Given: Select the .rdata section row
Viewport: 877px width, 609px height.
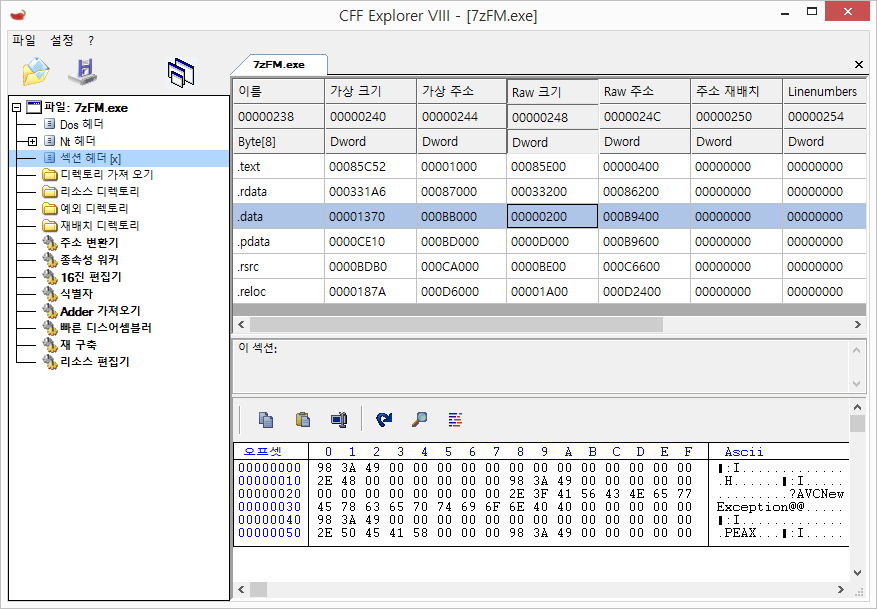Looking at the screenshot, I should click(x=549, y=191).
